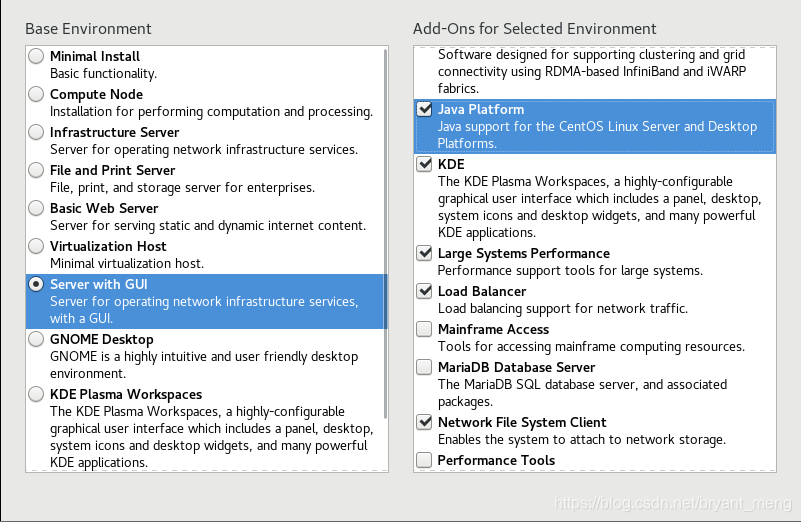Click the 'Server with GUI' label

click(99, 284)
